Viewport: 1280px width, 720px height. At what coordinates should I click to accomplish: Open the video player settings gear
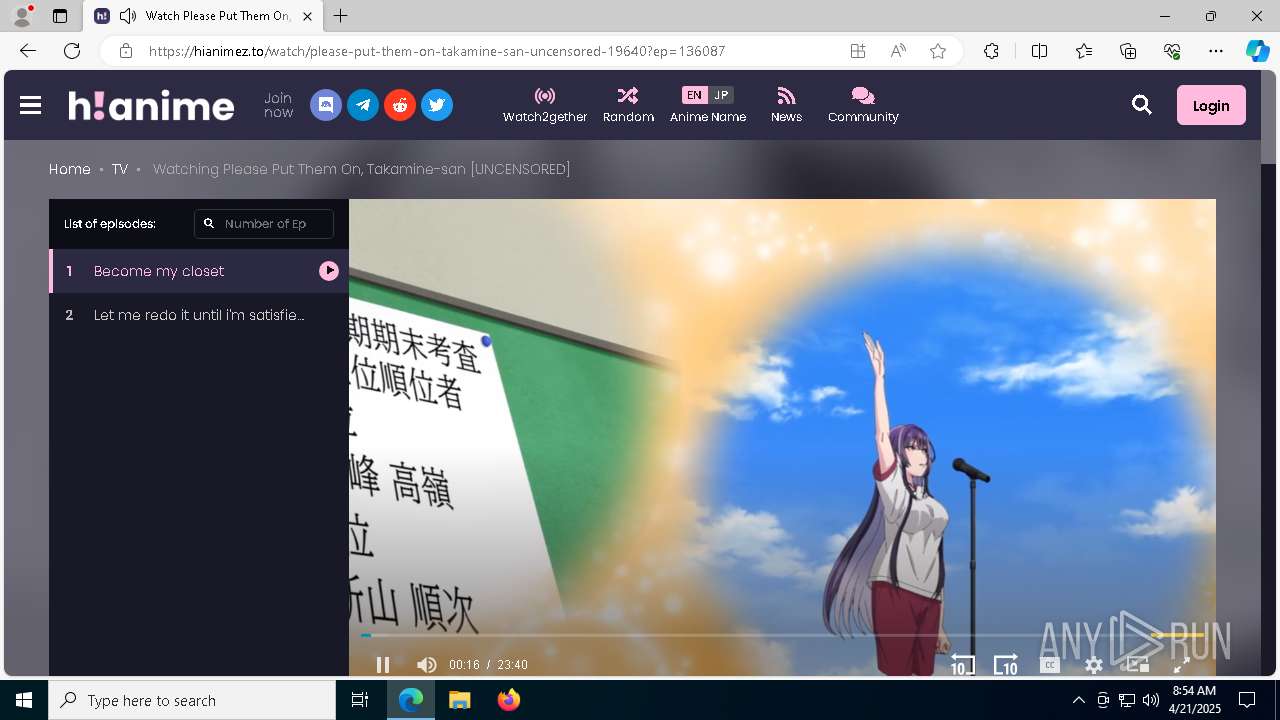[x=1094, y=664]
